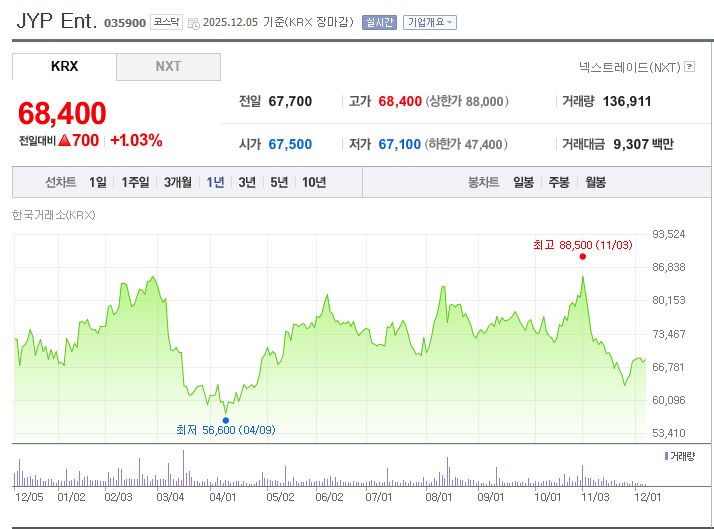Click the 시가 value 67,500
This screenshot has width=714, height=529.
pyautogui.click(x=290, y=144)
